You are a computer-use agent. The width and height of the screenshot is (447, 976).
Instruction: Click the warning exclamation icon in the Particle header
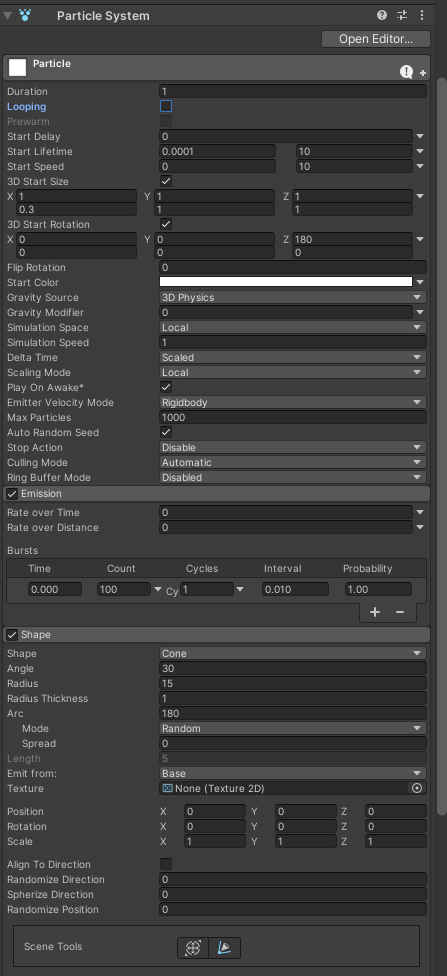pos(406,72)
